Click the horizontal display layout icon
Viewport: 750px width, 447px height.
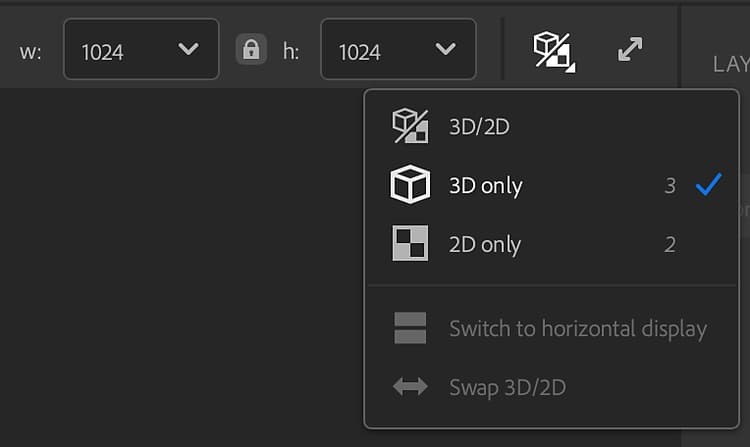(410, 328)
